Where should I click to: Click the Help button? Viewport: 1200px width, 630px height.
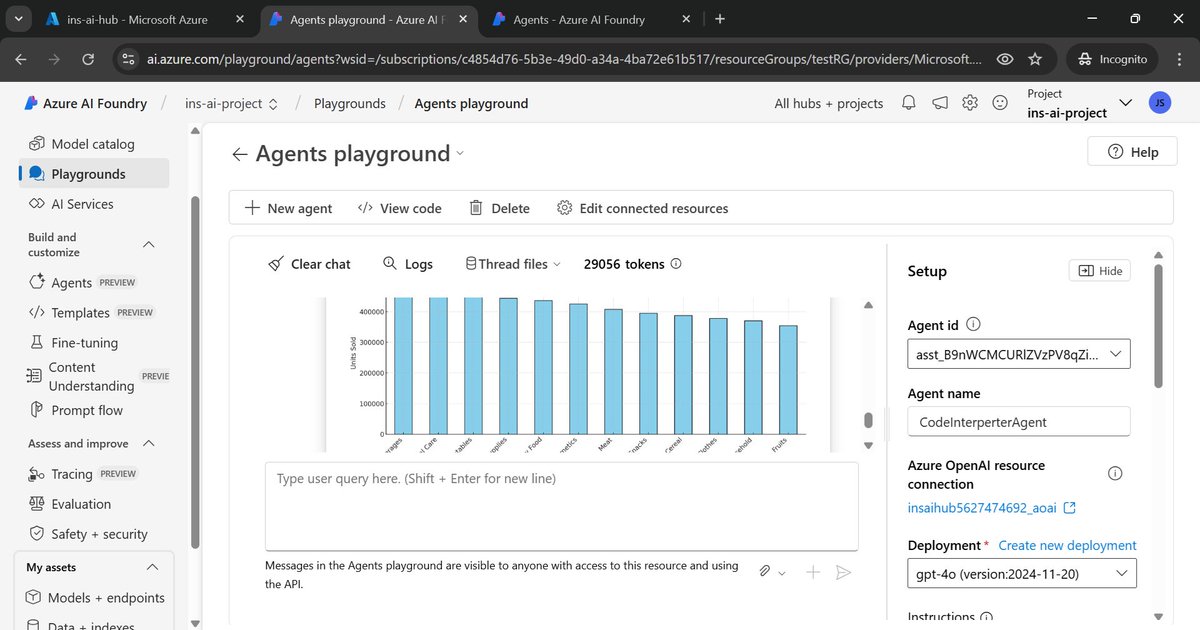1132,152
